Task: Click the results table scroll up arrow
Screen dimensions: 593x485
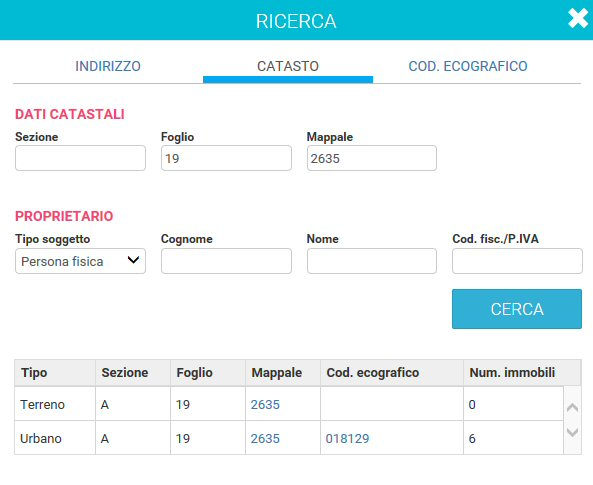Action: (572, 407)
